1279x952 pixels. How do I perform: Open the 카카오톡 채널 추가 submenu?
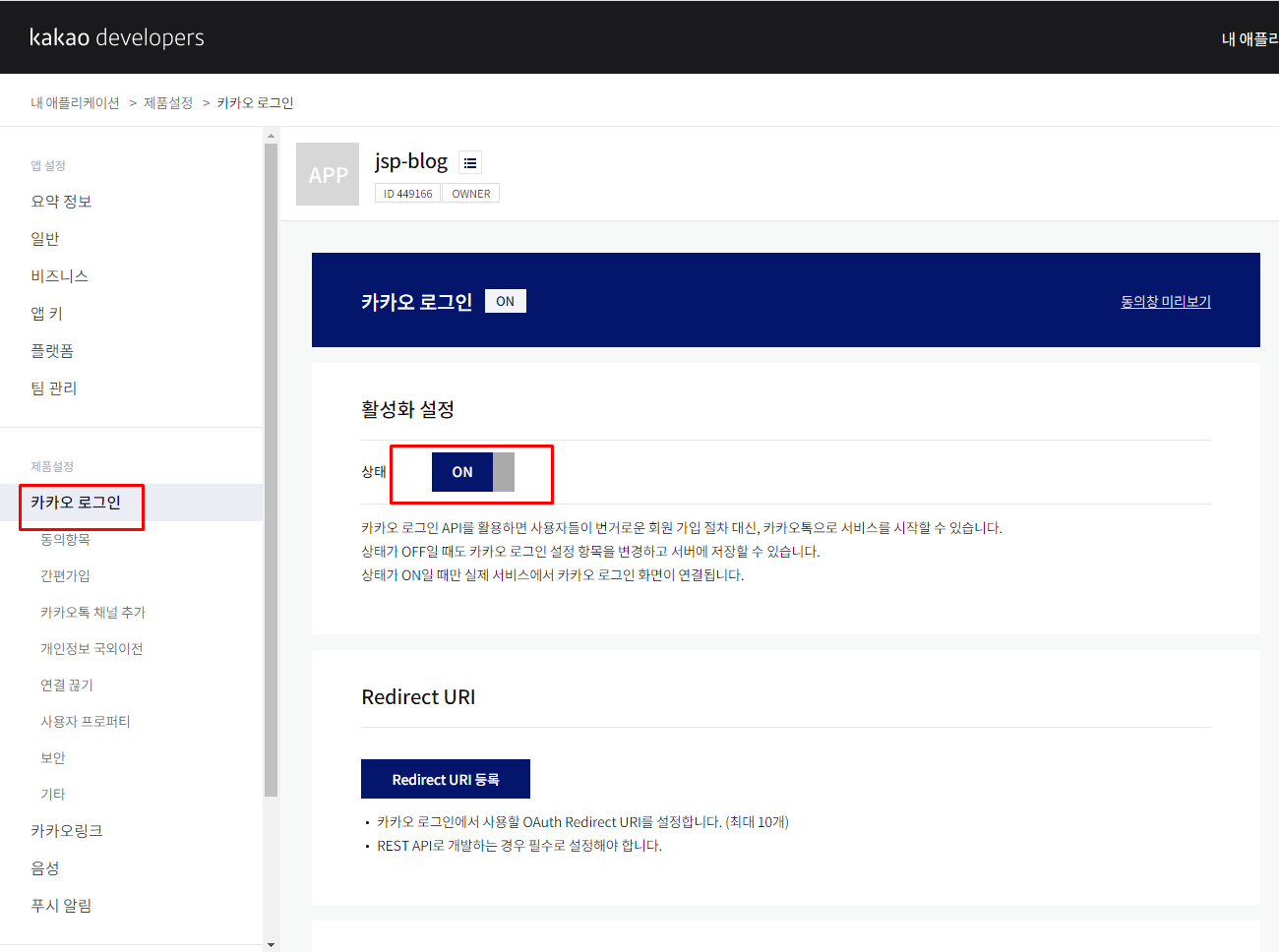[x=92, y=612]
